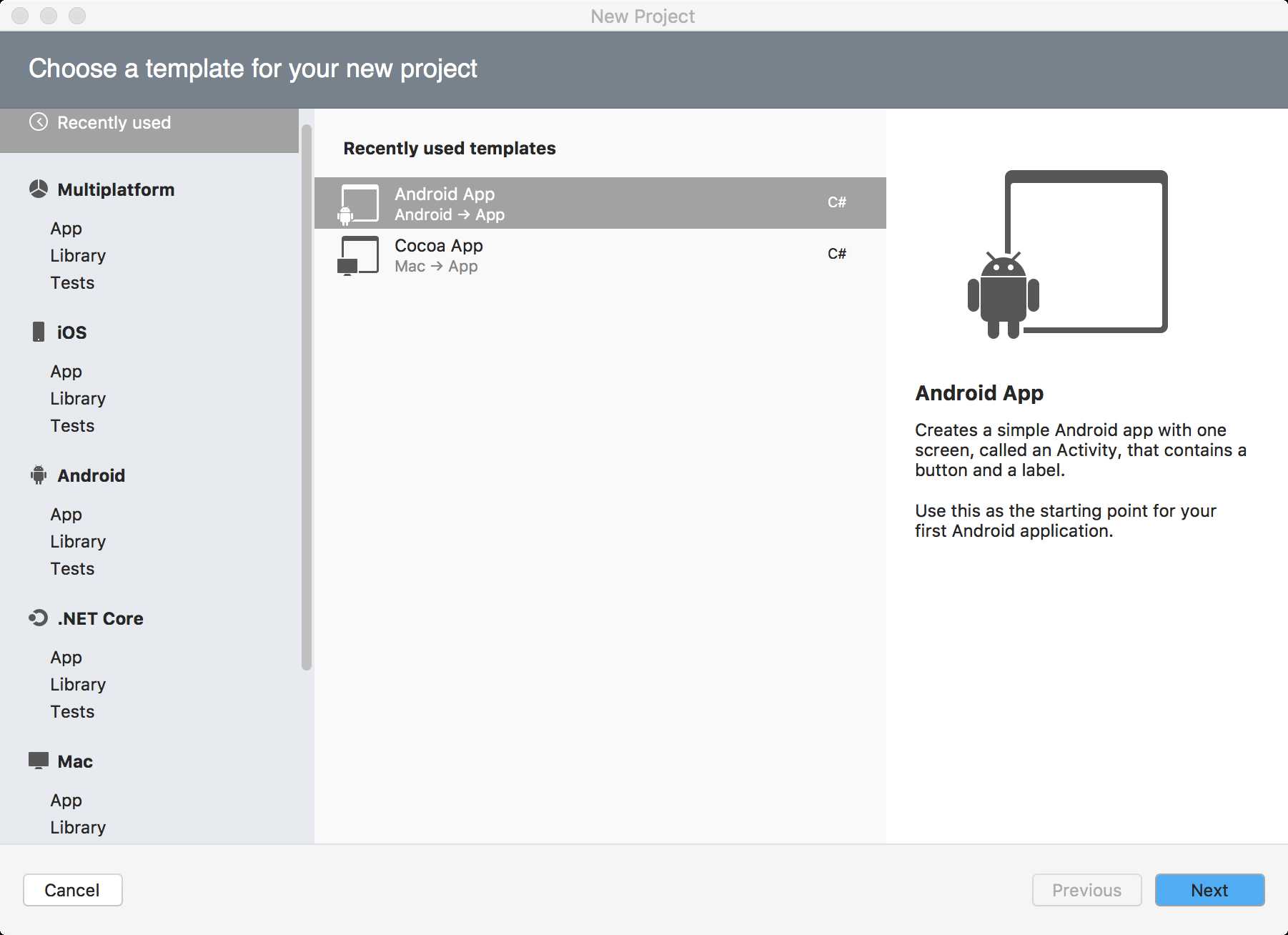This screenshot has width=1288, height=935.
Task: Open Library under Android
Action: pos(78,542)
